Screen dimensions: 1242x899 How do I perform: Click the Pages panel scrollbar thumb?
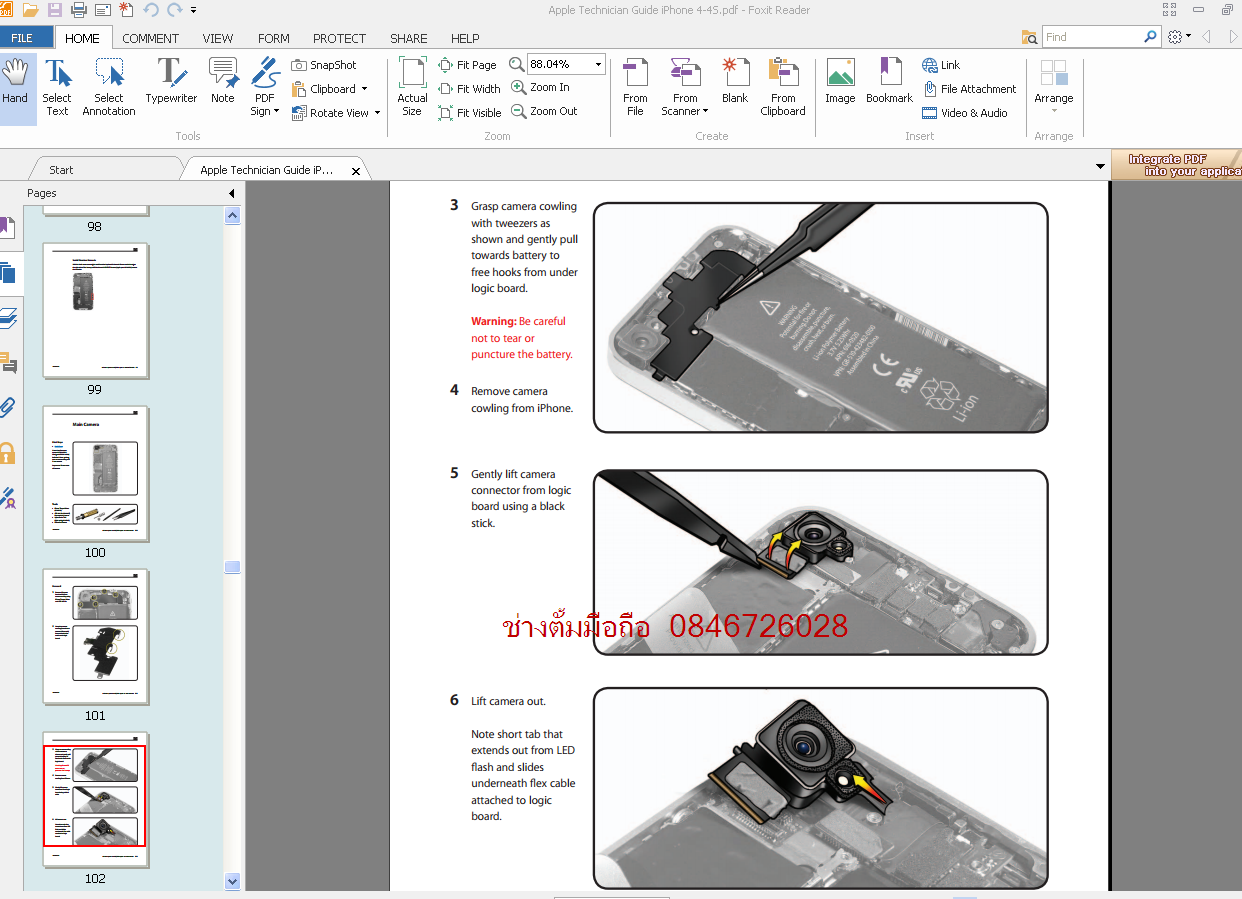pos(233,567)
